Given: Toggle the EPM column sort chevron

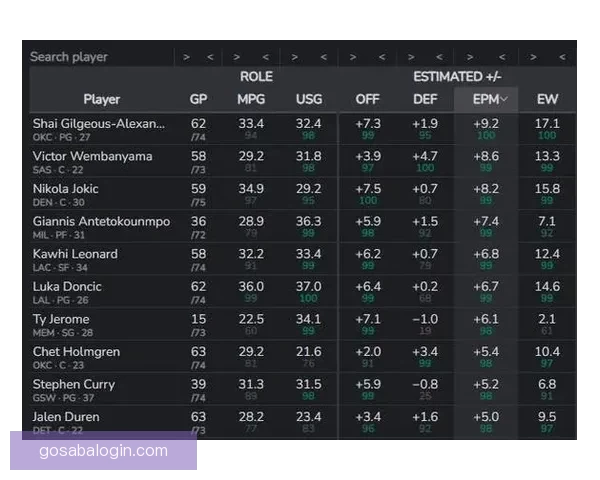Looking at the screenshot, I should click(504, 99).
